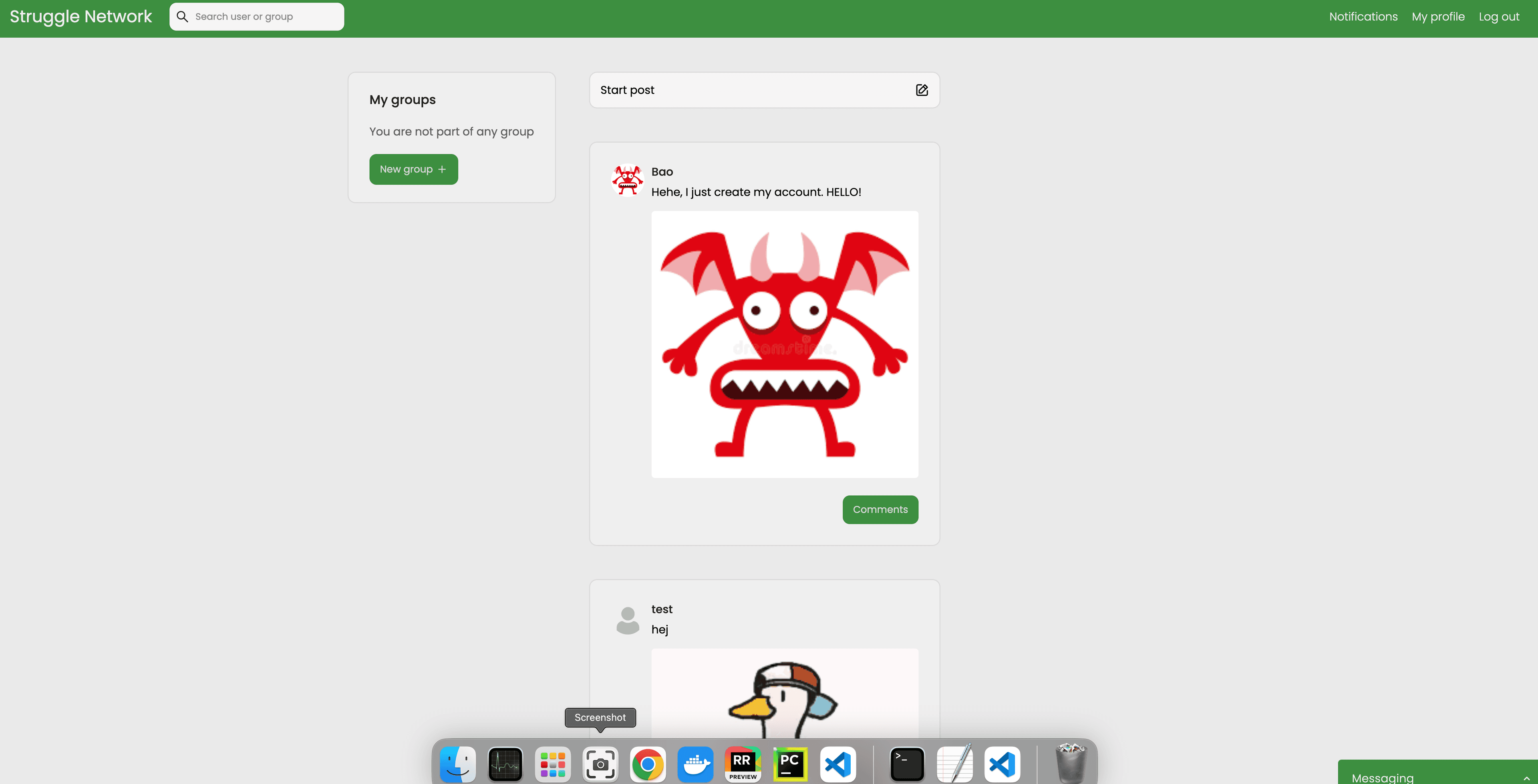1538x784 pixels.
Task: Go to My profile
Action: (x=1438, y=17)
